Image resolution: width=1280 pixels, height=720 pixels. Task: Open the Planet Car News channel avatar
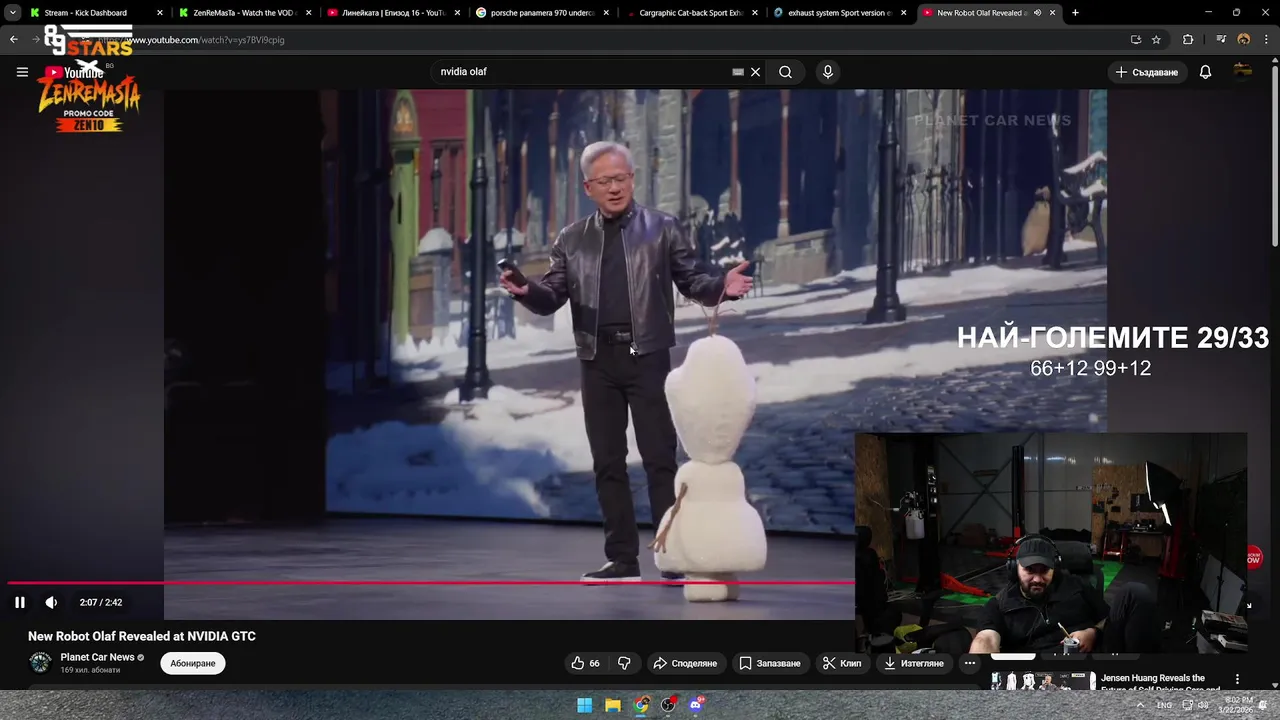40,663
